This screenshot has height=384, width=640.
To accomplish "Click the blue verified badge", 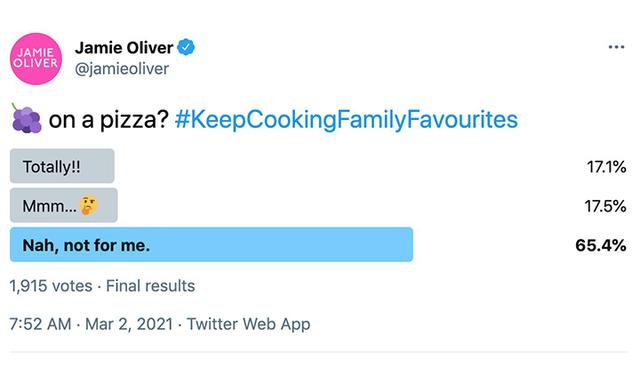I will pyautogui.click(x=186, y=47).
